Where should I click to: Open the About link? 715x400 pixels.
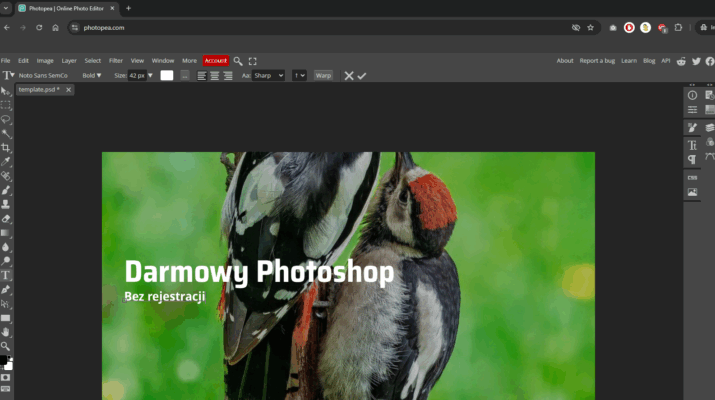565,61
